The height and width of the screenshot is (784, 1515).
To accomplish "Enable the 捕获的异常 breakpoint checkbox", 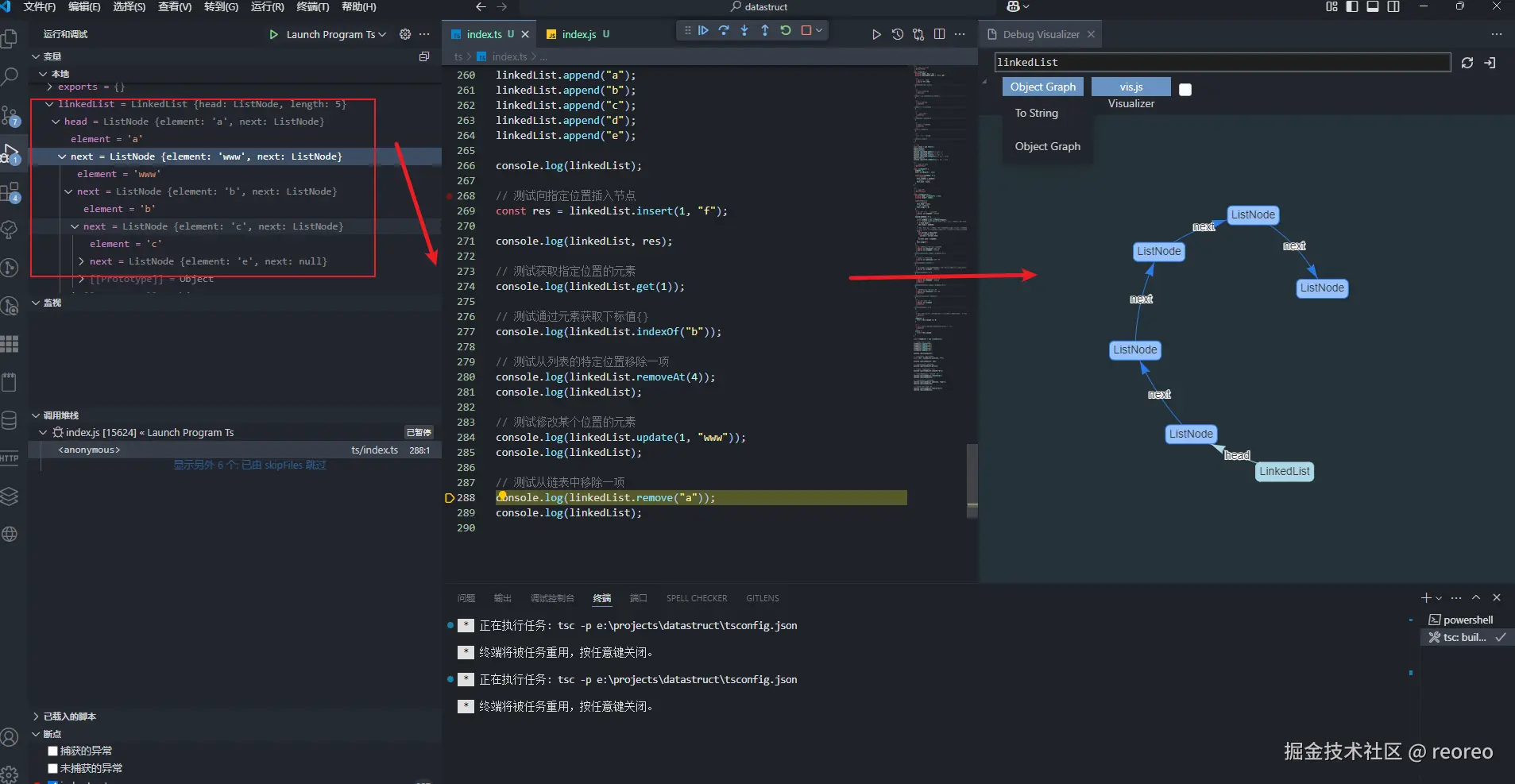I will pyautogui.click(x=52, y=751).
